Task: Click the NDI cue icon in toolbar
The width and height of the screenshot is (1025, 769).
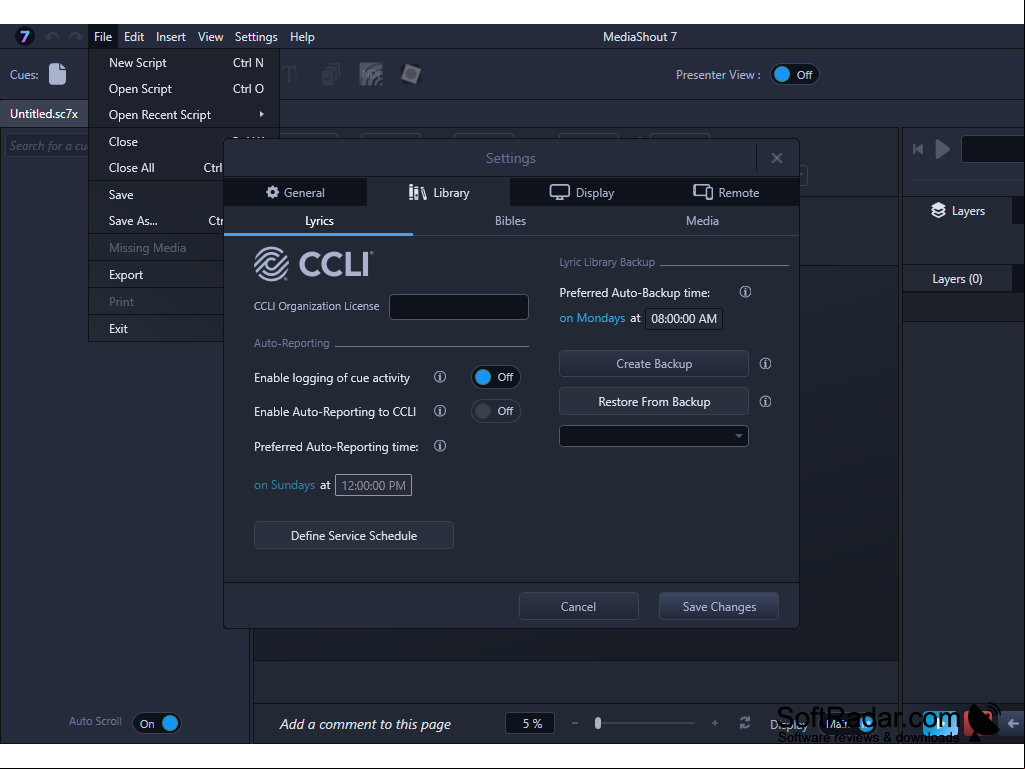Action: pos(371,75)
